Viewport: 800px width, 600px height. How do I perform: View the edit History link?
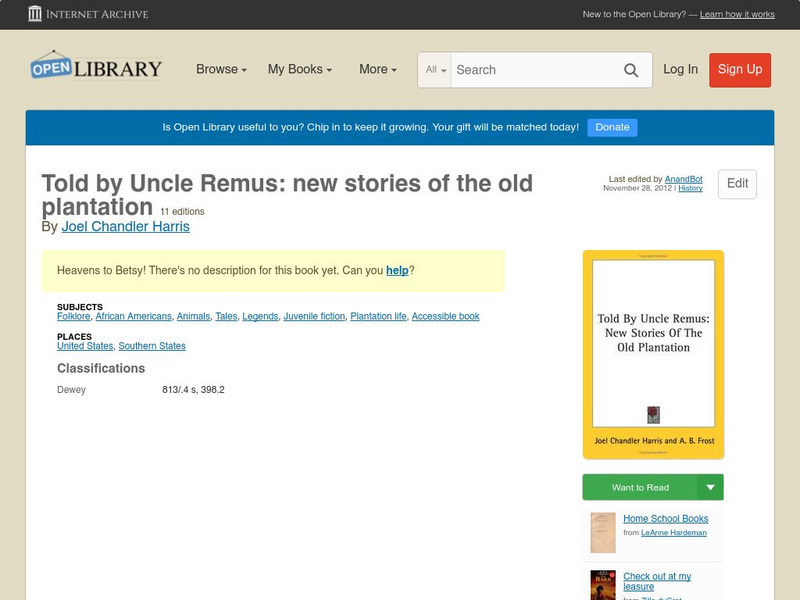coord(688,189)
